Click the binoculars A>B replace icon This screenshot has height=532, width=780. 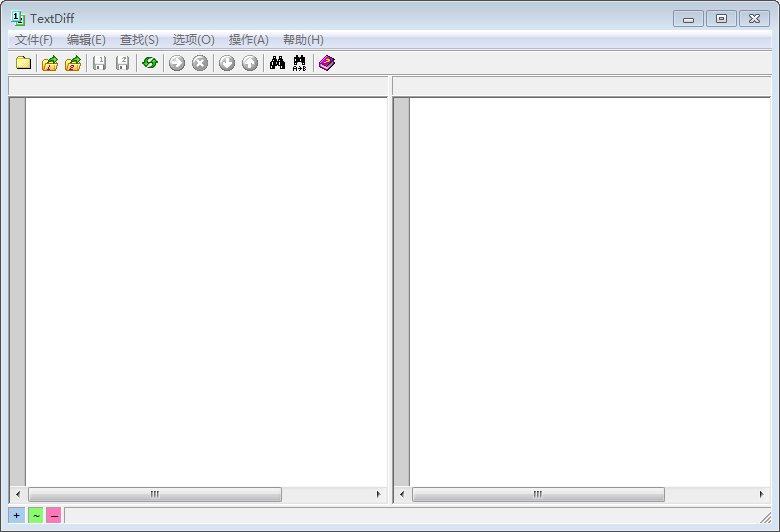click(299, 63)
